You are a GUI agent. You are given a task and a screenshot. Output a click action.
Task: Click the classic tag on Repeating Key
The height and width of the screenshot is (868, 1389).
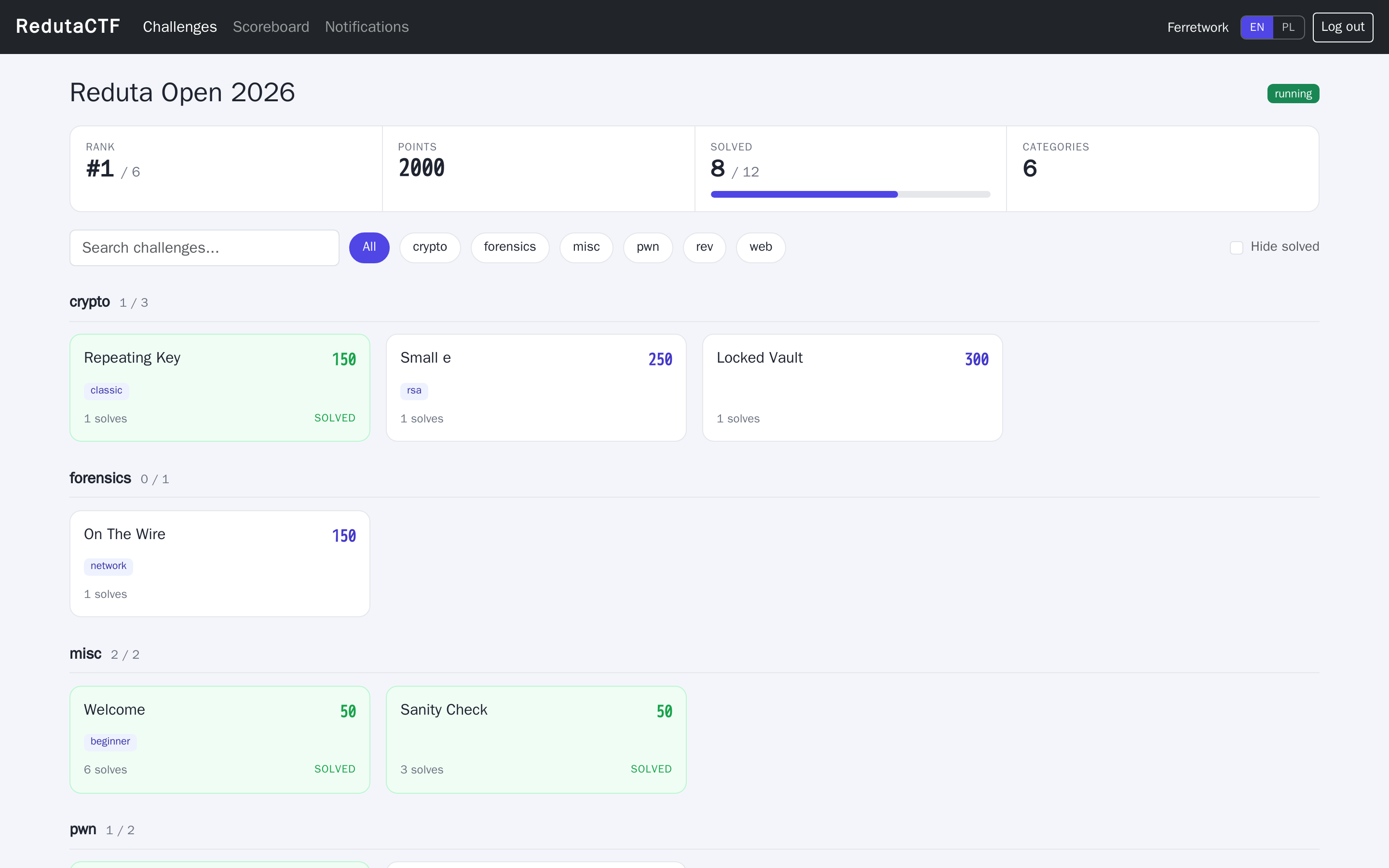106,391
